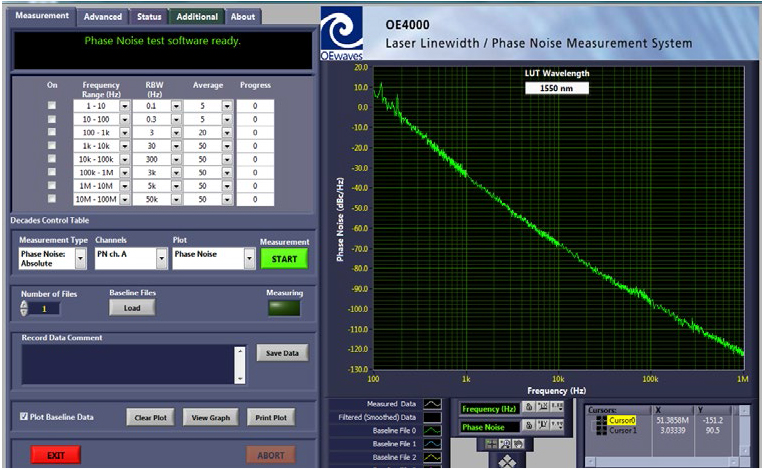The image size is (762, 470).
Task: Enable the 10 - 100 Hz decade checkbox
Action: (52, 119)
